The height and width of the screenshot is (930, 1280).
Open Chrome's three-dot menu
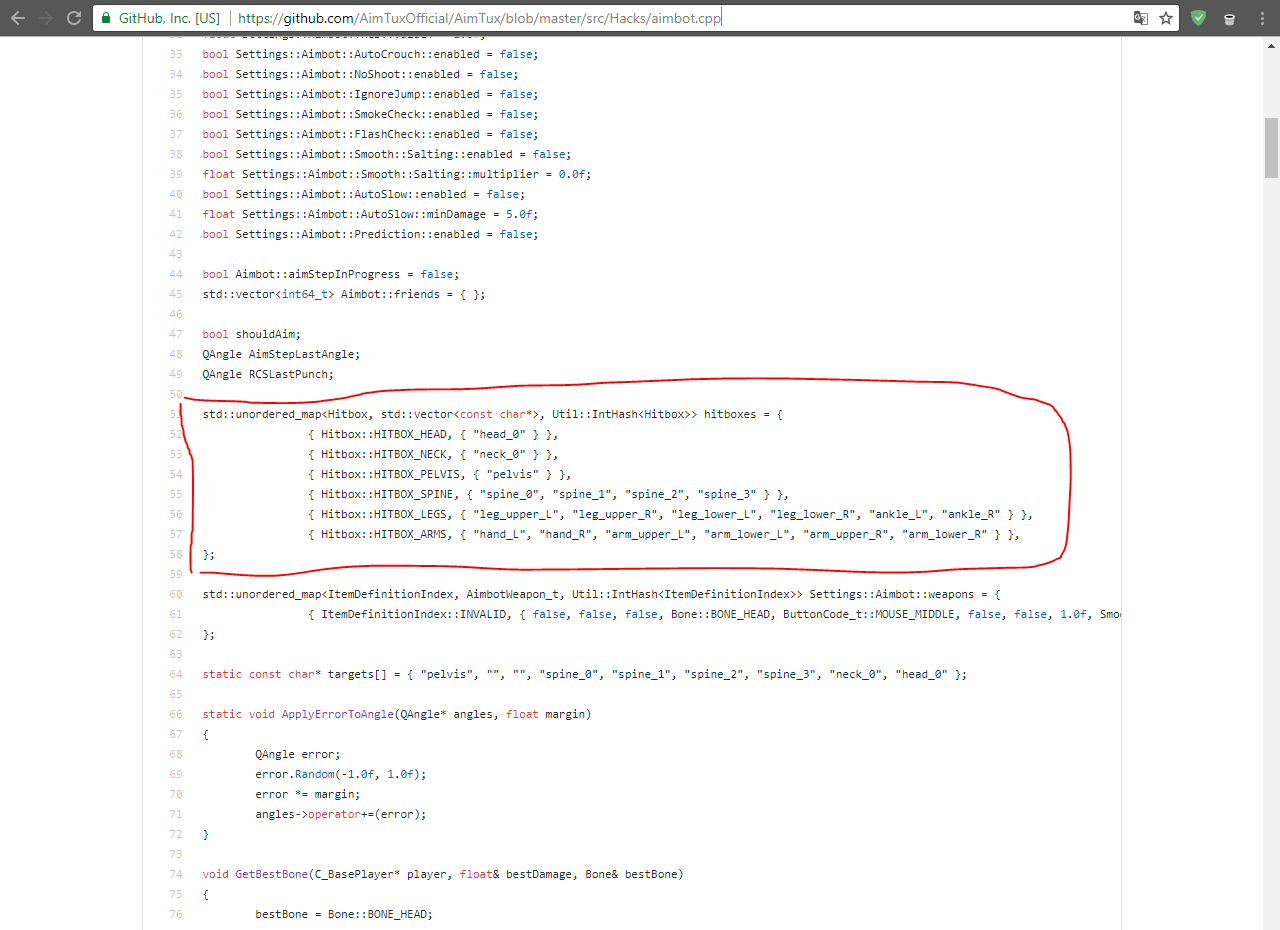pos(1262,18)
